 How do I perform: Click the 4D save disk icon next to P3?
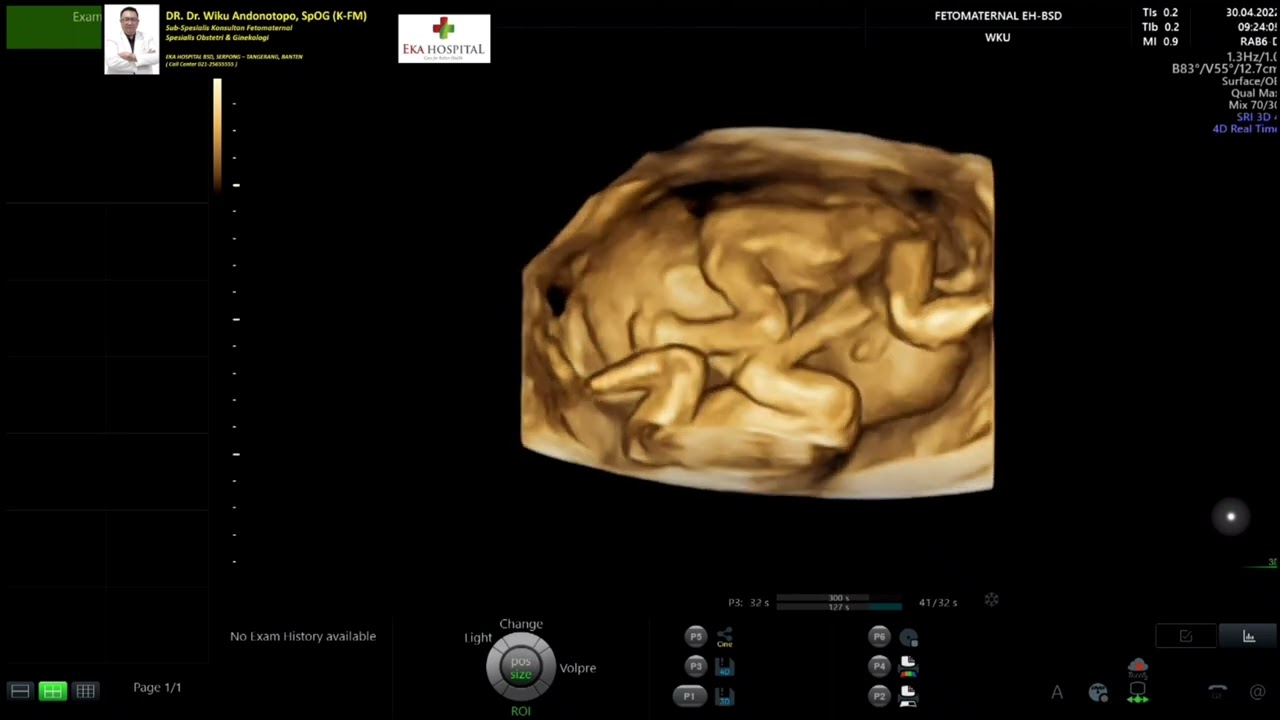click(x=725, y=667)
